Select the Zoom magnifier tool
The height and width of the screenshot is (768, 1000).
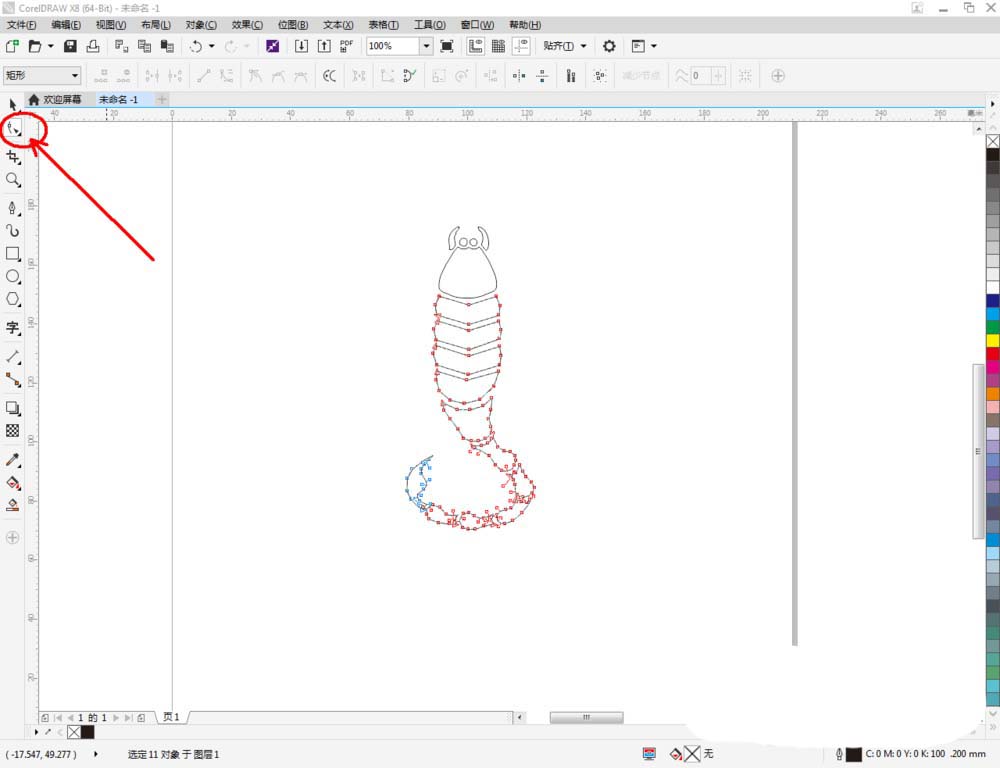coord(13,180)
